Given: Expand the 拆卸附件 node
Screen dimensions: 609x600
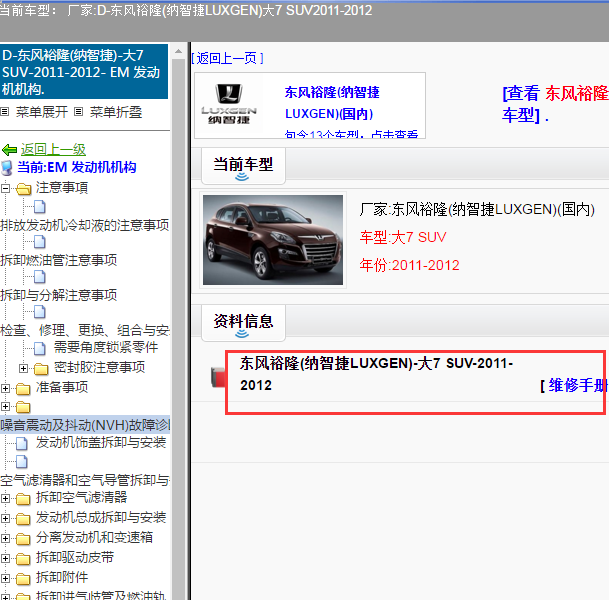Looking at the screenshot, I should [x=5, y=579].
